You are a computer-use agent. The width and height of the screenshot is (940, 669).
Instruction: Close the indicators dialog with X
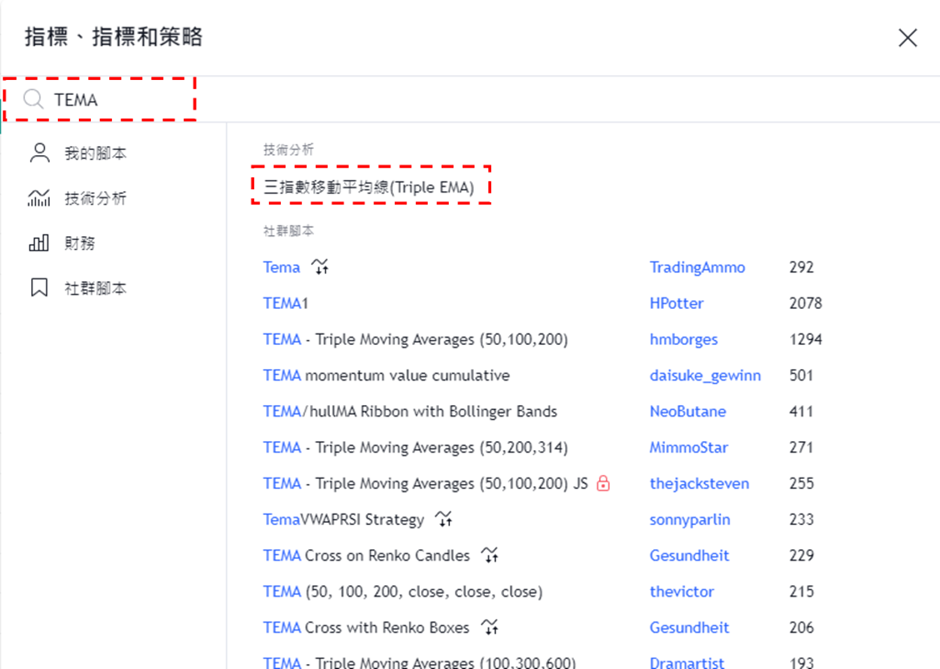907,38
